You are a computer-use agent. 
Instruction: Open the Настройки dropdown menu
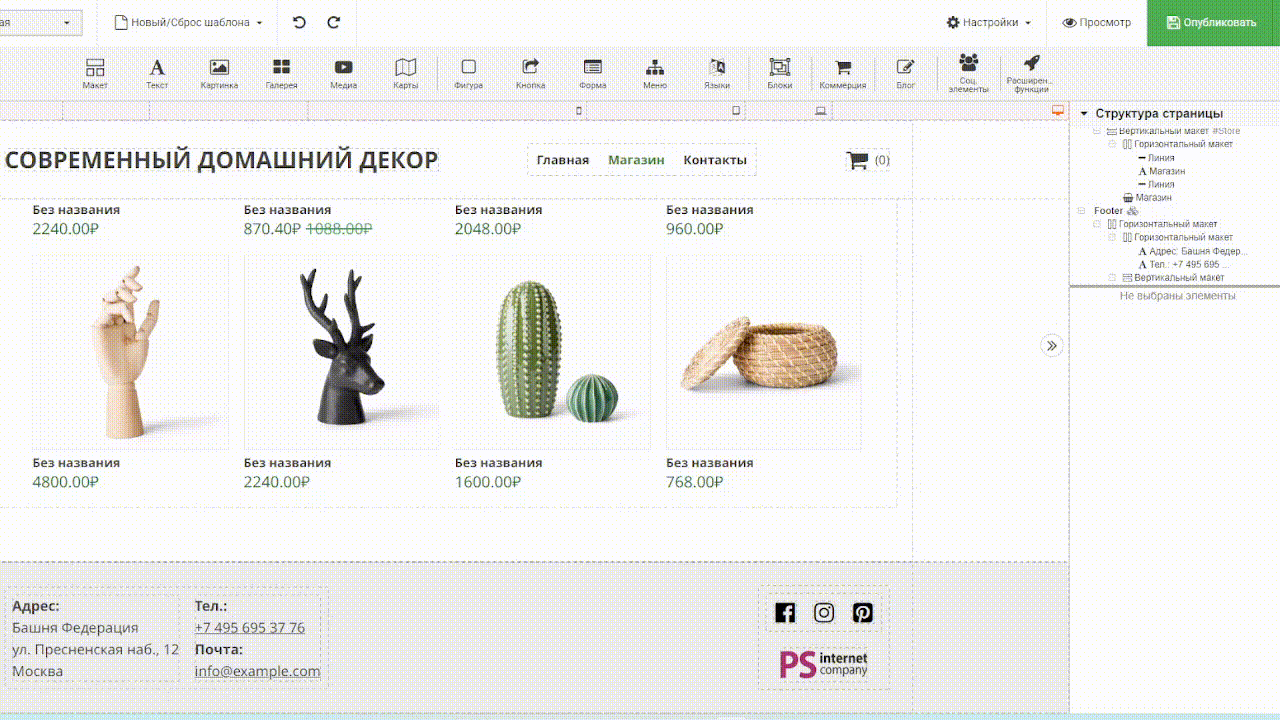[988, 22]
